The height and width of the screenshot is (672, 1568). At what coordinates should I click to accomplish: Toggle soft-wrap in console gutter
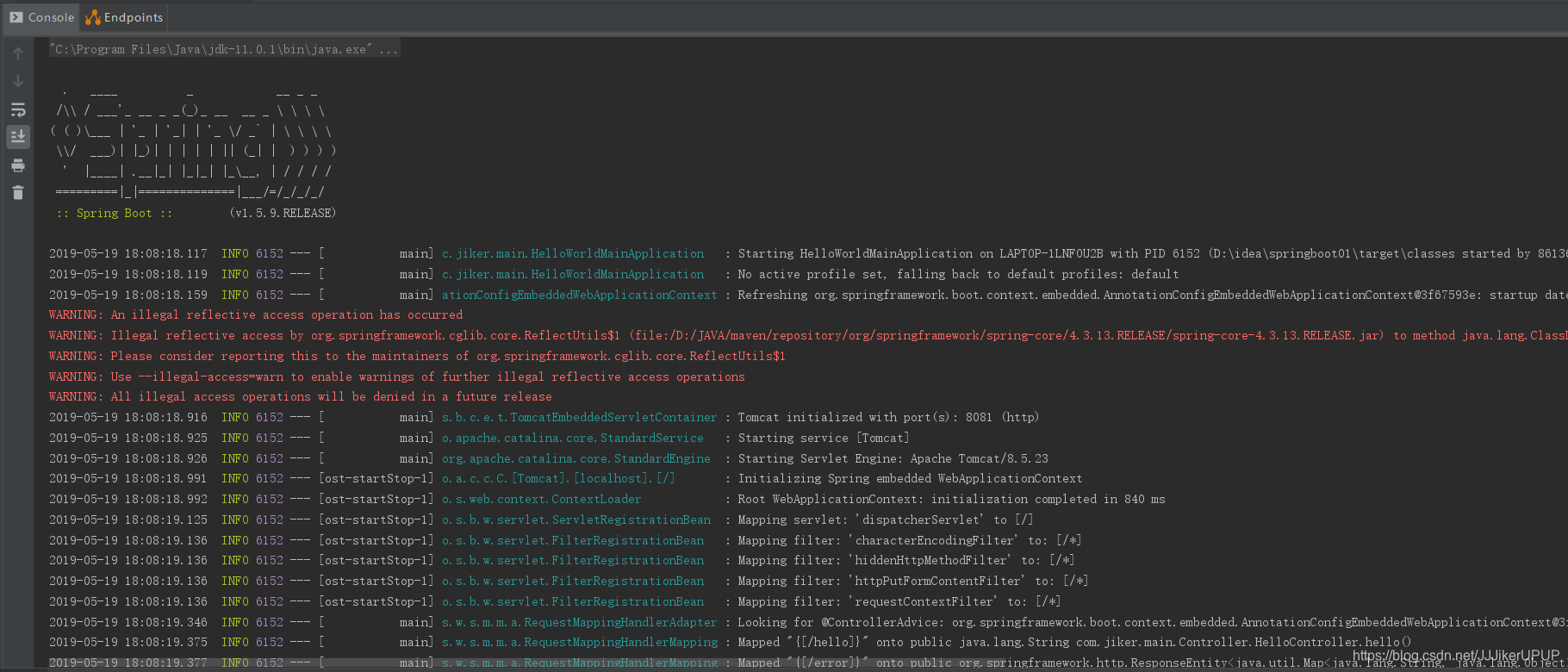click(18, 109)
